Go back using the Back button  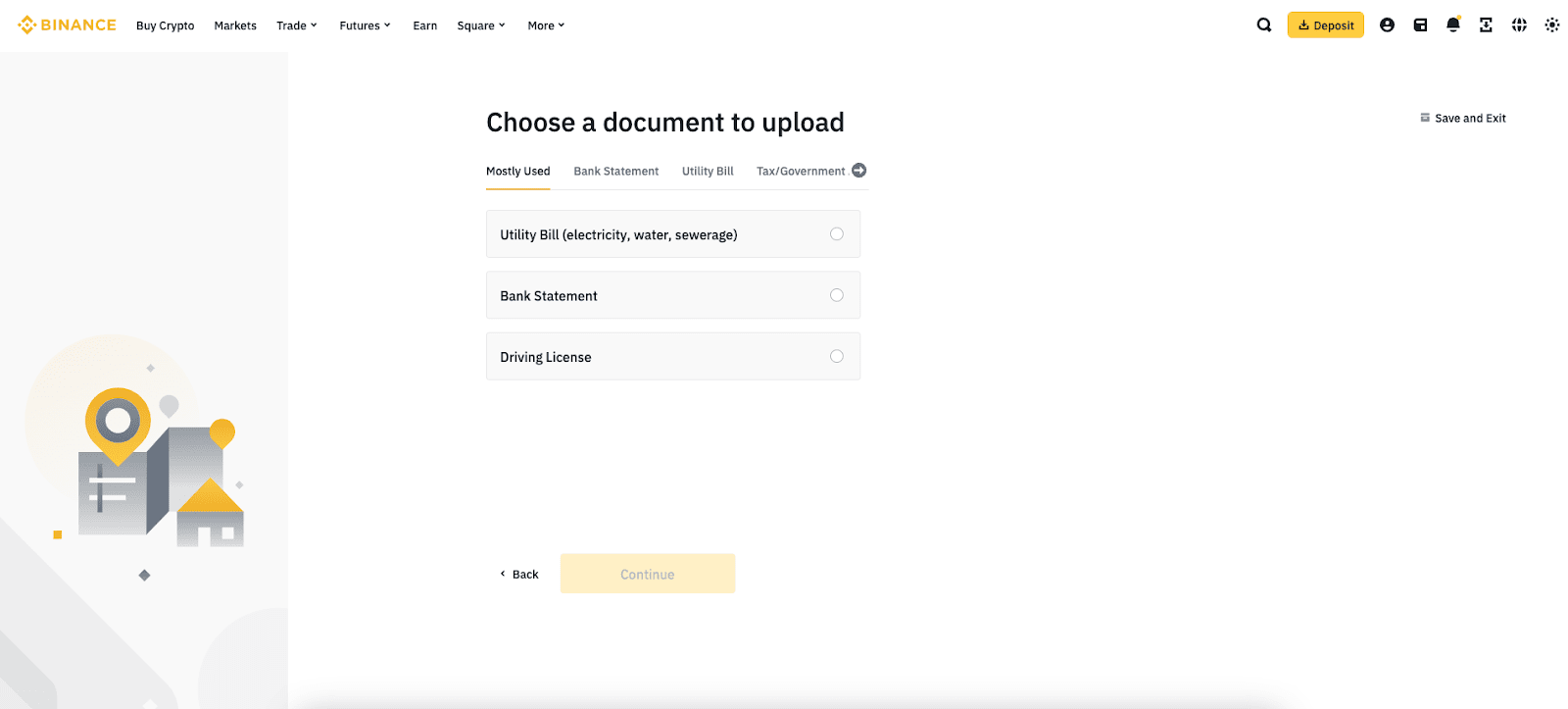tap(519, 575)
